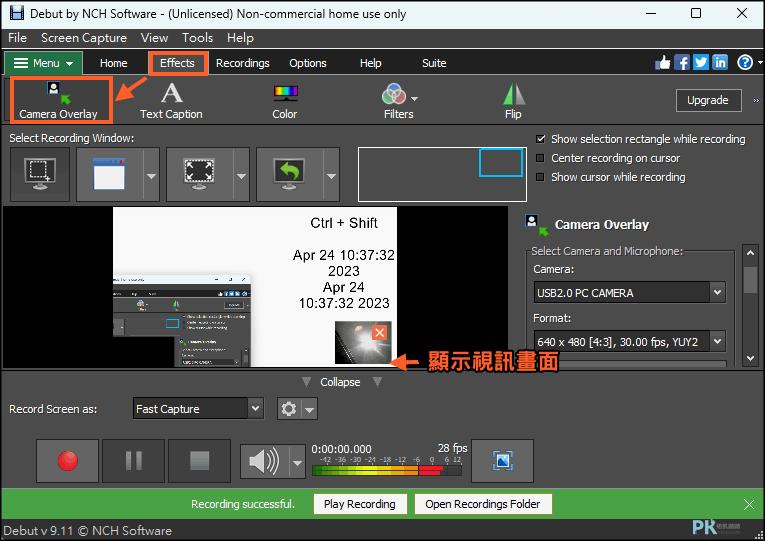
Task: Click the audio level meter
Action: point(386,470)
